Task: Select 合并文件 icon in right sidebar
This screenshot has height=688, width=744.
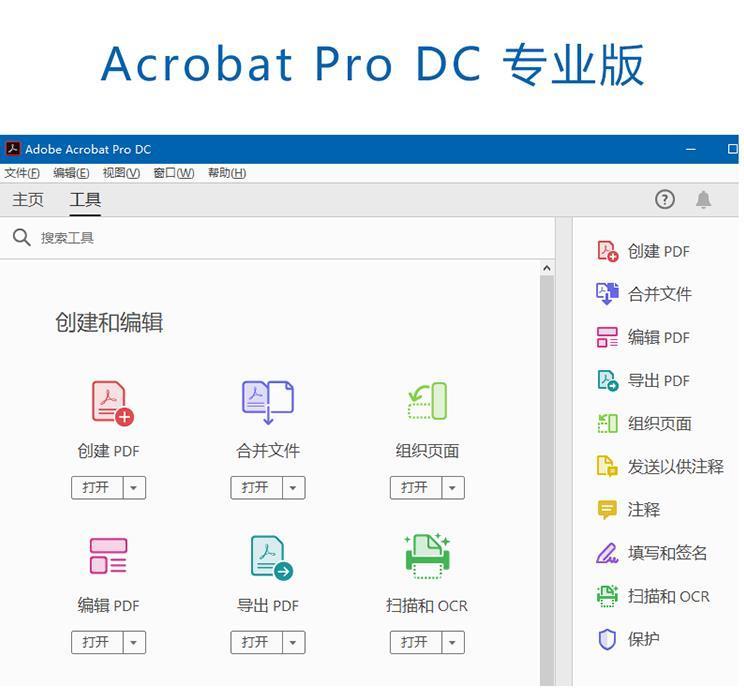Action: (607, 294)
